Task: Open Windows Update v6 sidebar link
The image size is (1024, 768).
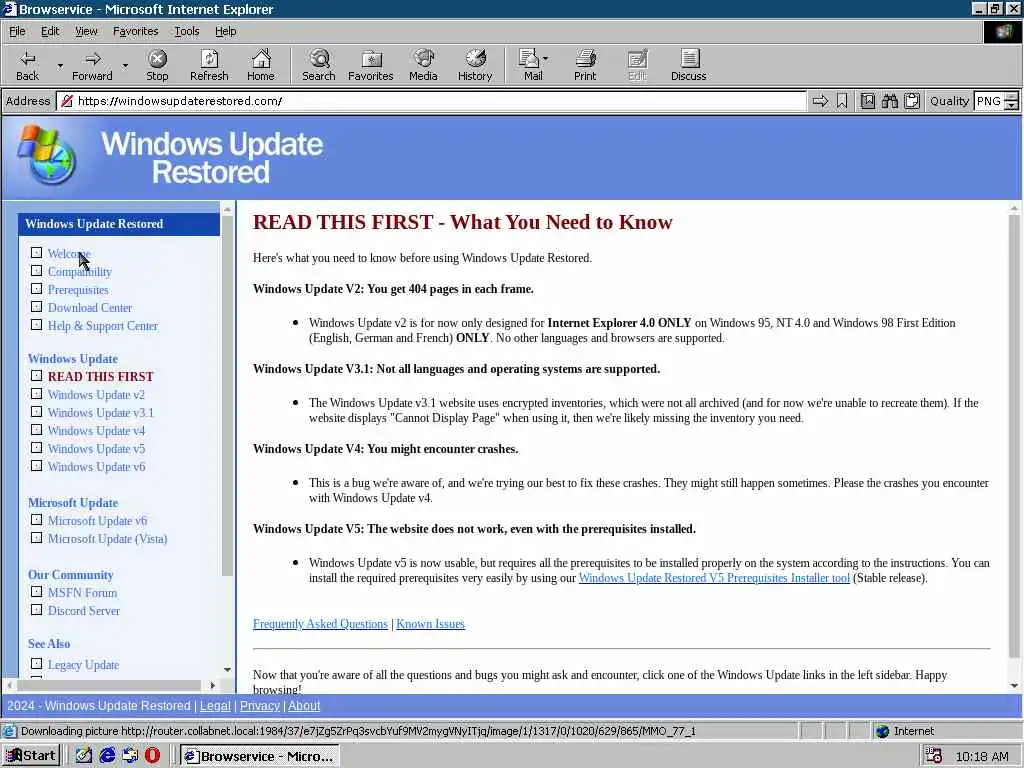Action: click(97, 467)
